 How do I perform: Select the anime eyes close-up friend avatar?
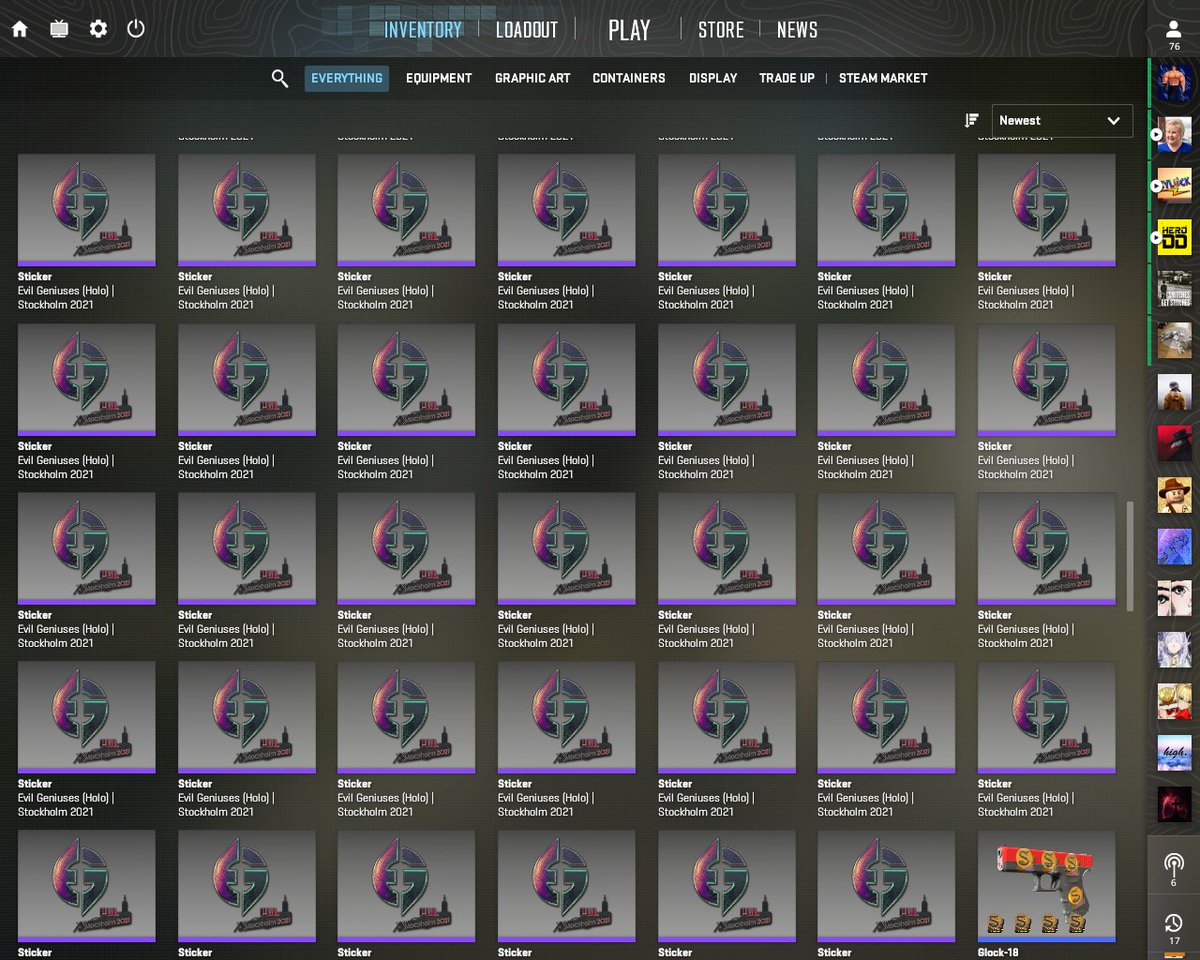pyautogui.click(x=1174, y=598)
